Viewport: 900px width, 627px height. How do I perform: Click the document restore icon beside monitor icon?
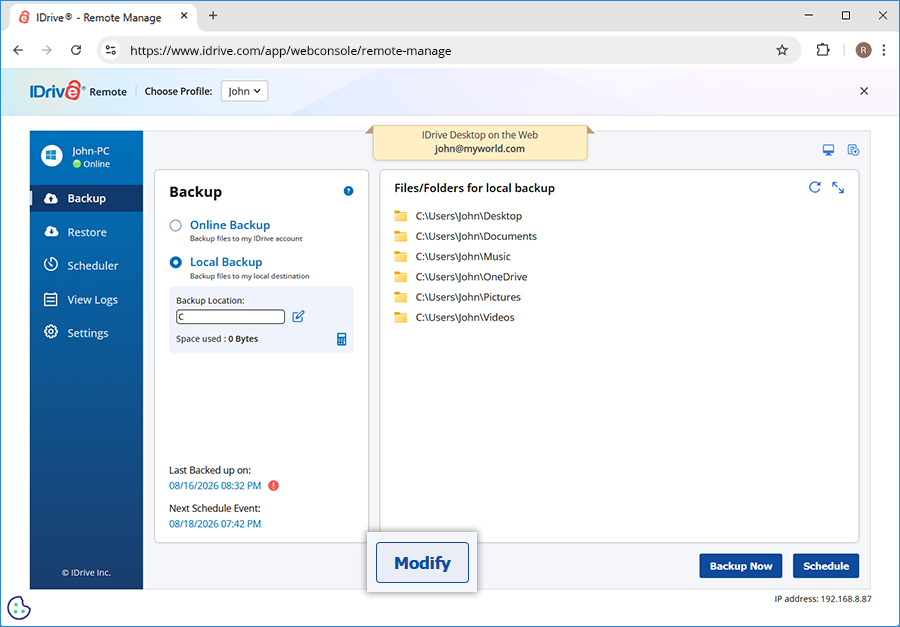(854, 150)
